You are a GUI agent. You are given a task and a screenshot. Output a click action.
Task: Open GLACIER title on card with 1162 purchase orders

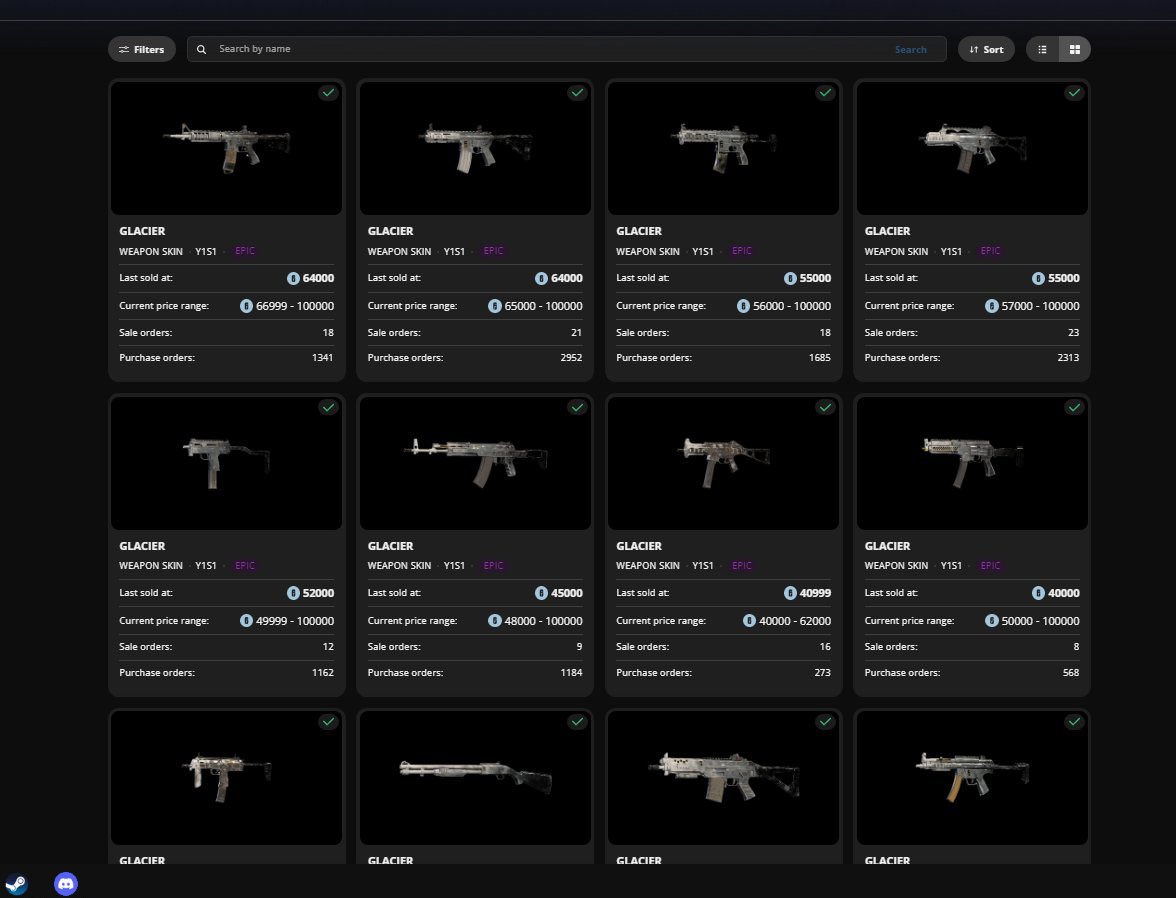[x=142, y=546]
